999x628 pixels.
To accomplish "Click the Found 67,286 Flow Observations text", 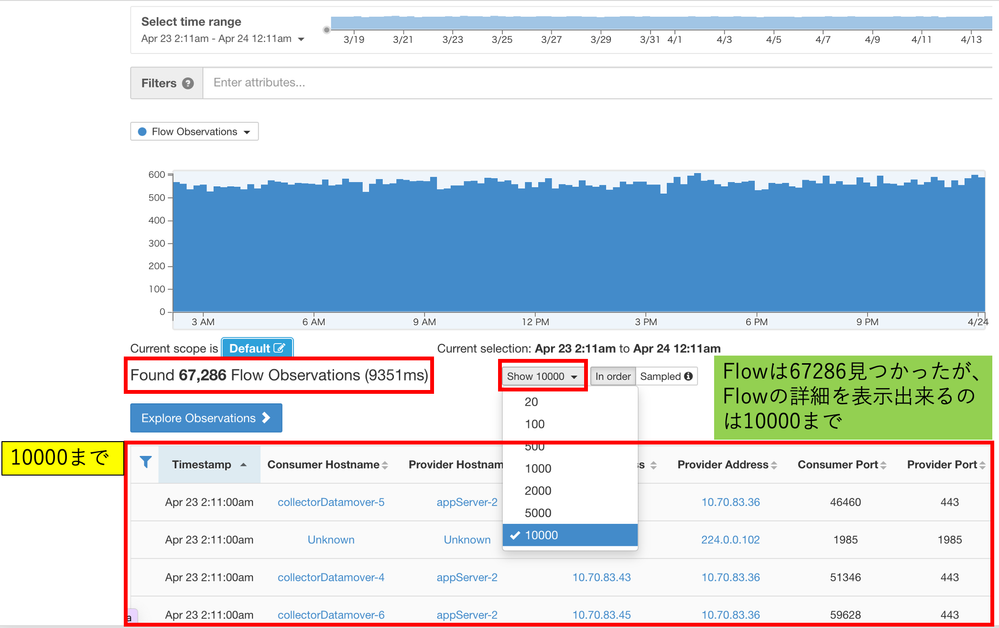I will (279, 375).
